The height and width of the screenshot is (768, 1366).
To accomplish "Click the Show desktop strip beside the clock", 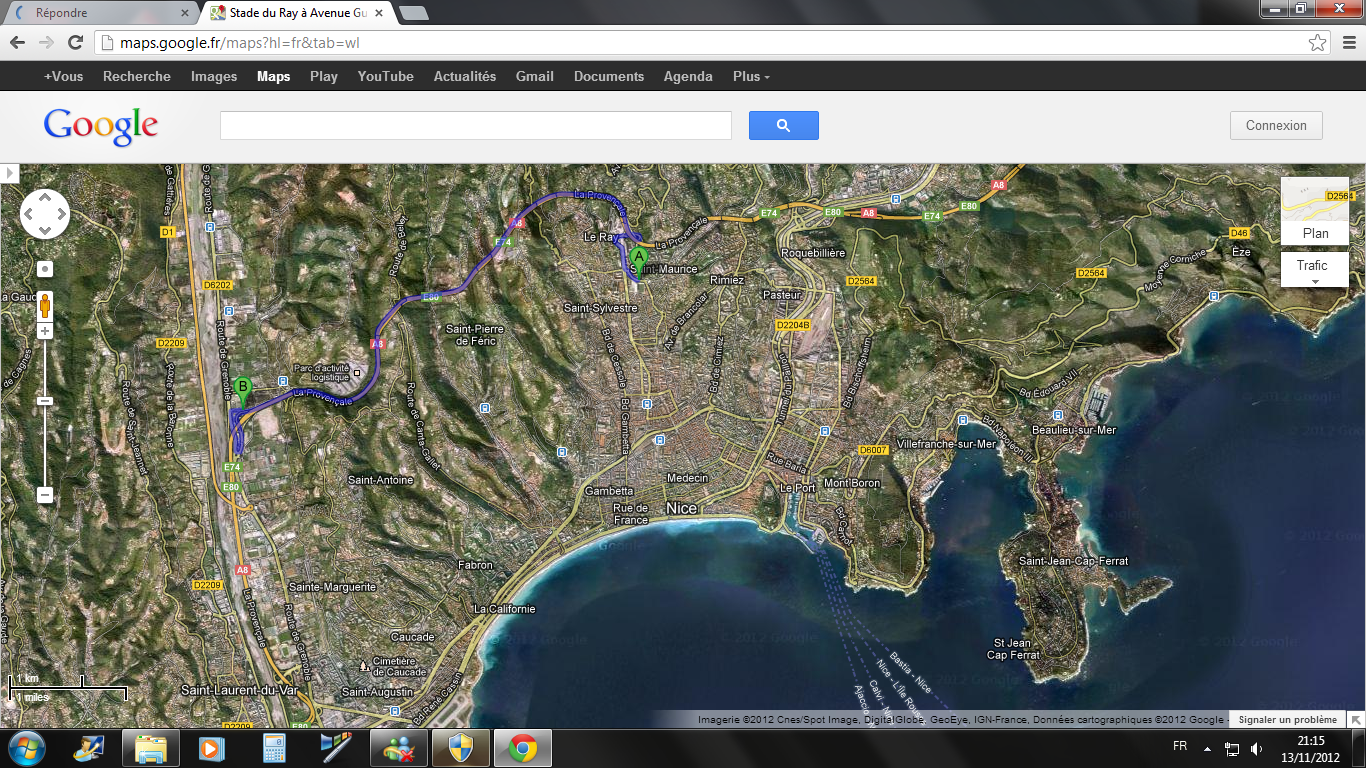I will [1359, 748].
